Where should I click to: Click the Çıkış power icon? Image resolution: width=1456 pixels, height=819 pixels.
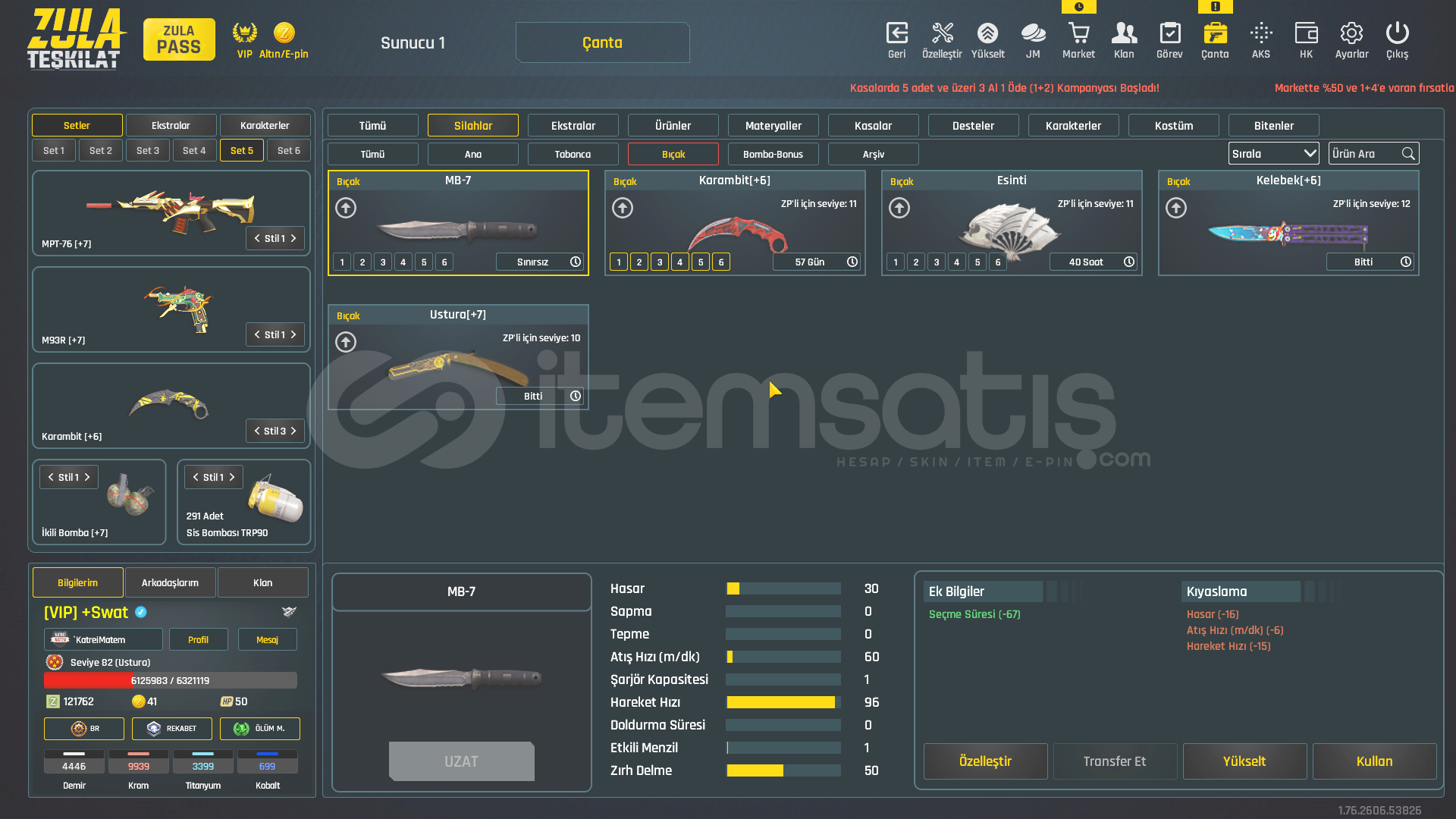coord(1397,33)
